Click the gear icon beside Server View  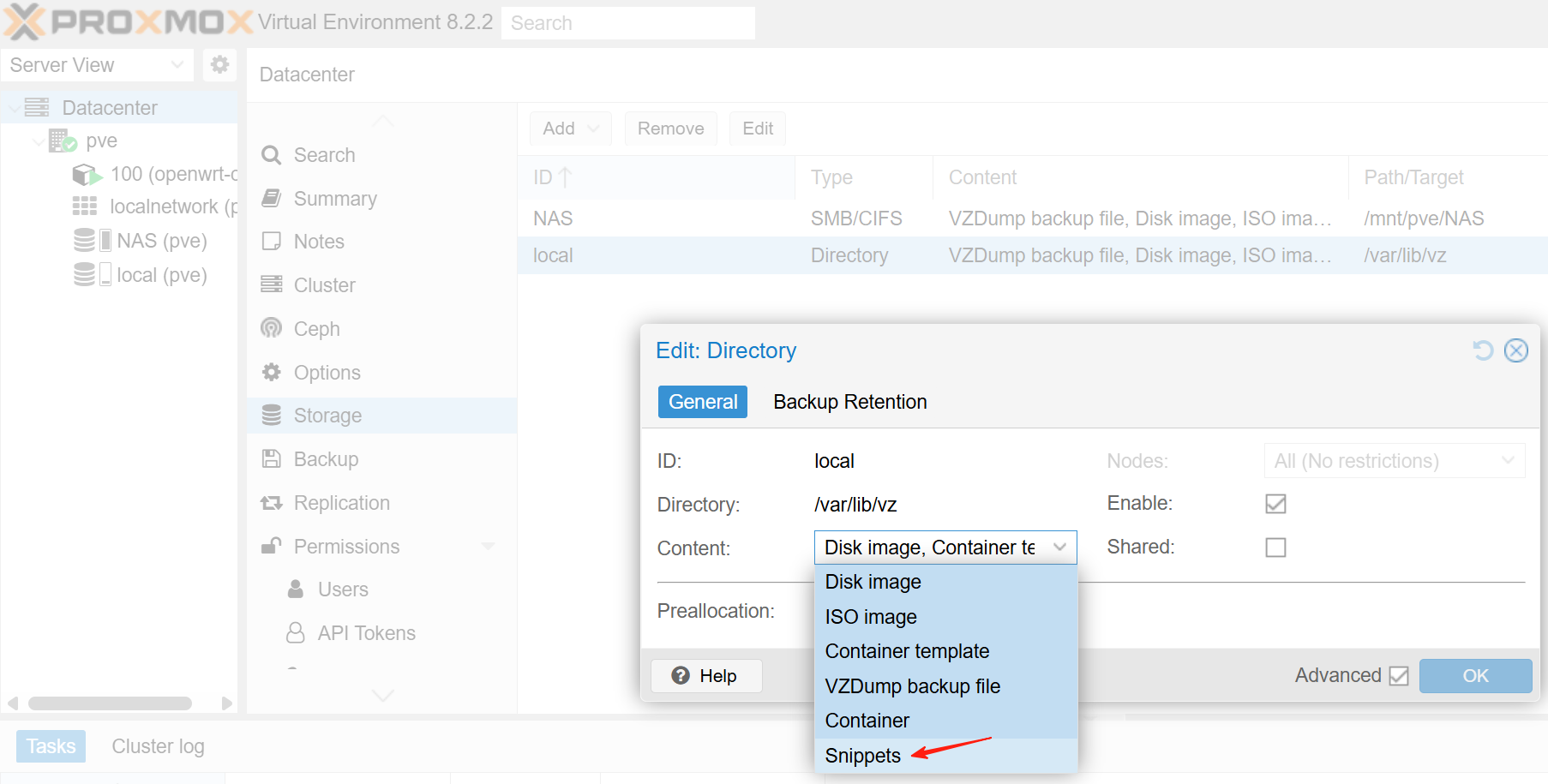click(x=219, y=65)
